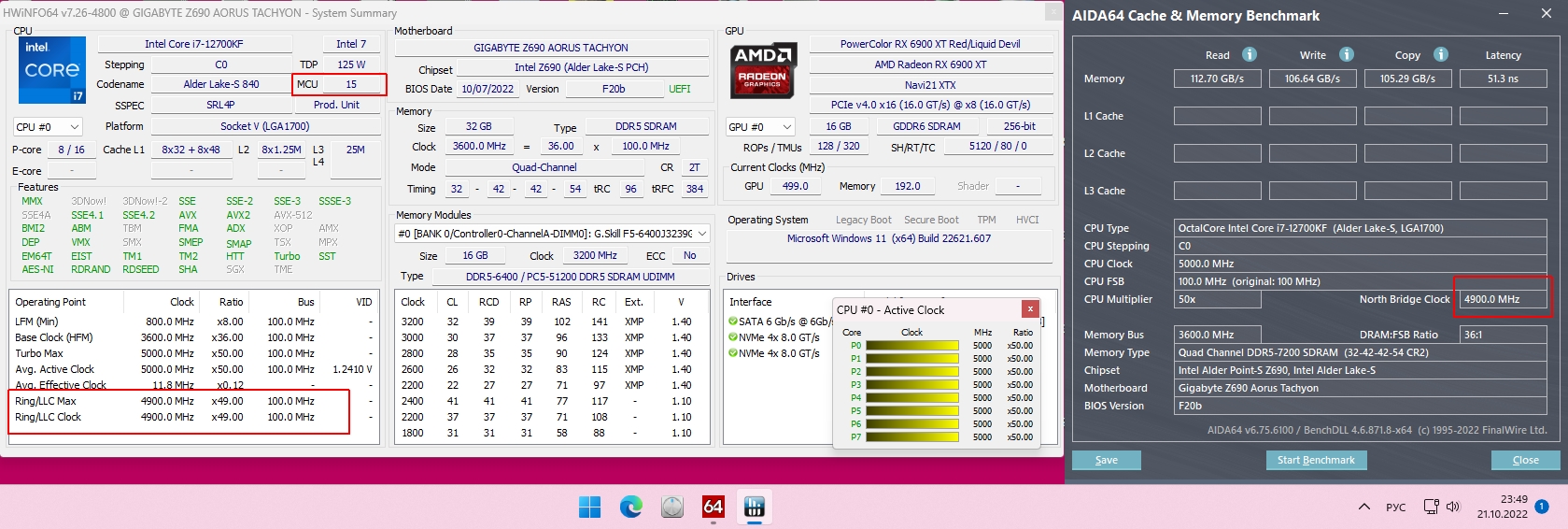Click the system clock showing 23:49

[1514, 499]
